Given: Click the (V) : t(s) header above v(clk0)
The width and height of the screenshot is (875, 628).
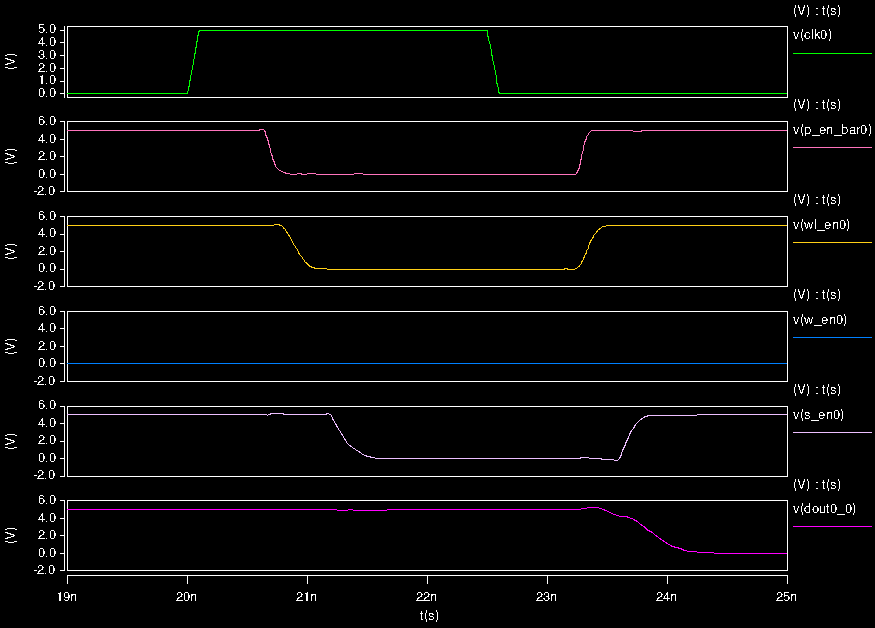Looking at the screenshot, I should click(x=815, y=9).
